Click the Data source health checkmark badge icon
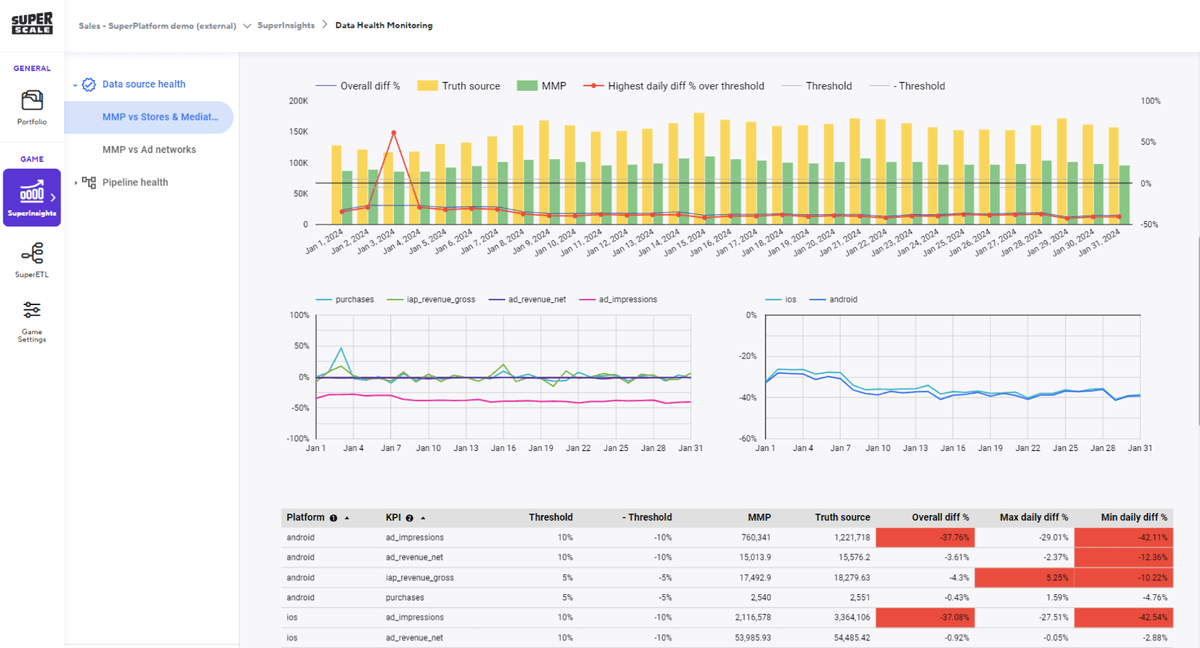 point(89,85)
